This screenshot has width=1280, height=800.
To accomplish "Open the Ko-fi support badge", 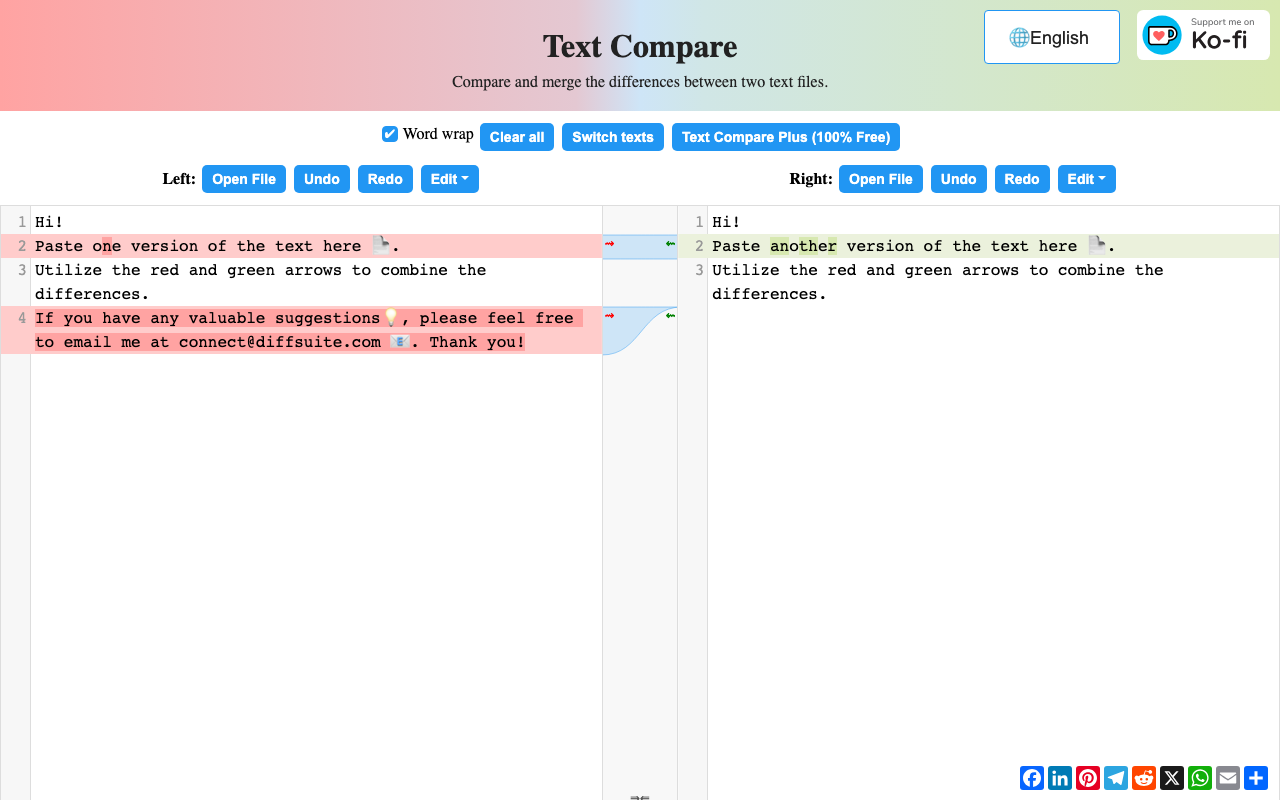I will point(1203,36).
